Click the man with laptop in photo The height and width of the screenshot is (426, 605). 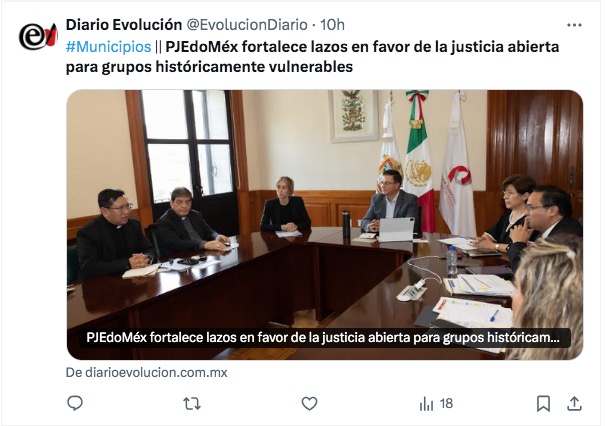click(390, 203)
